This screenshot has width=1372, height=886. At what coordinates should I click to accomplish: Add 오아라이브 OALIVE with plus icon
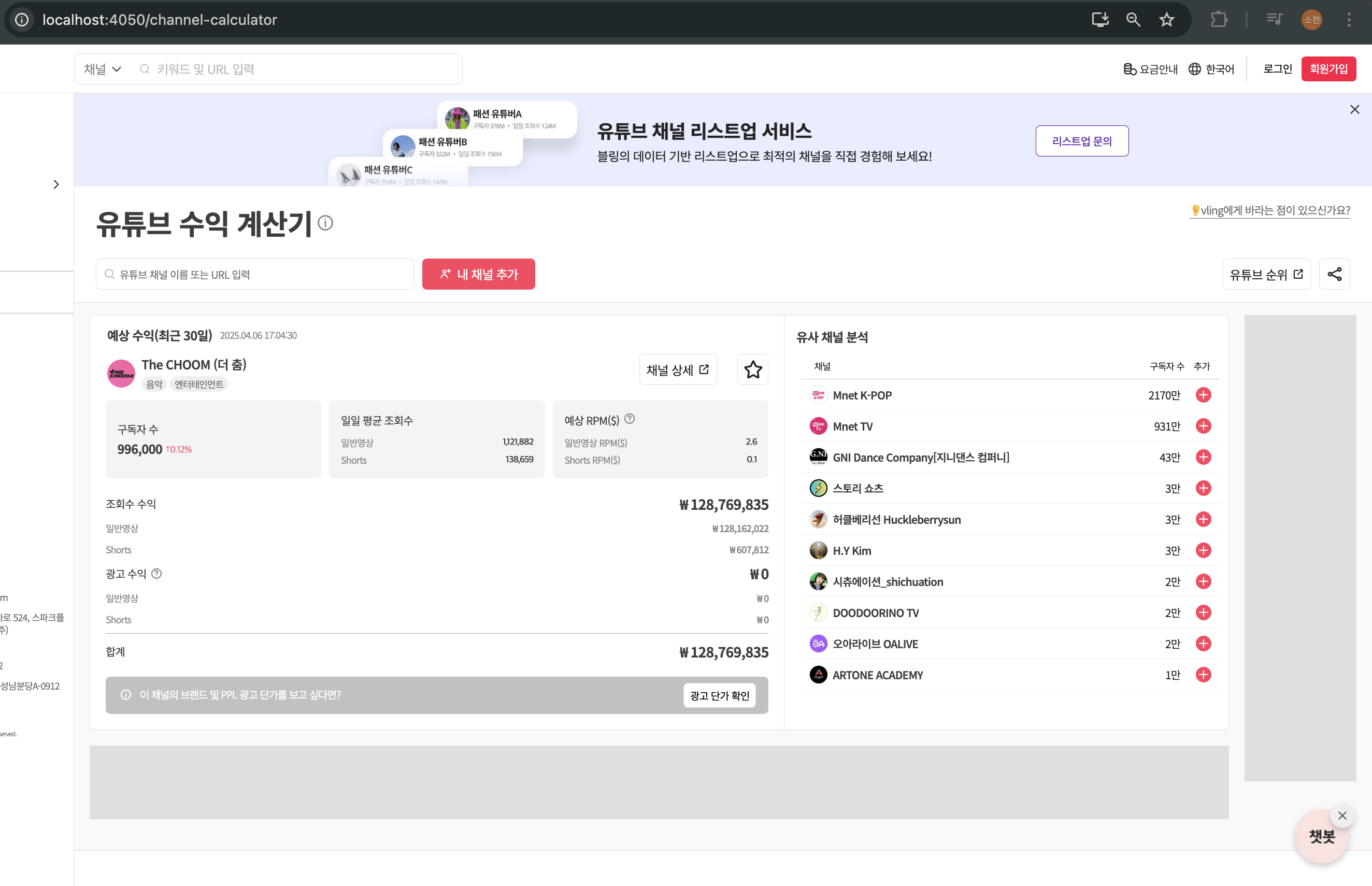[1203, 644]
